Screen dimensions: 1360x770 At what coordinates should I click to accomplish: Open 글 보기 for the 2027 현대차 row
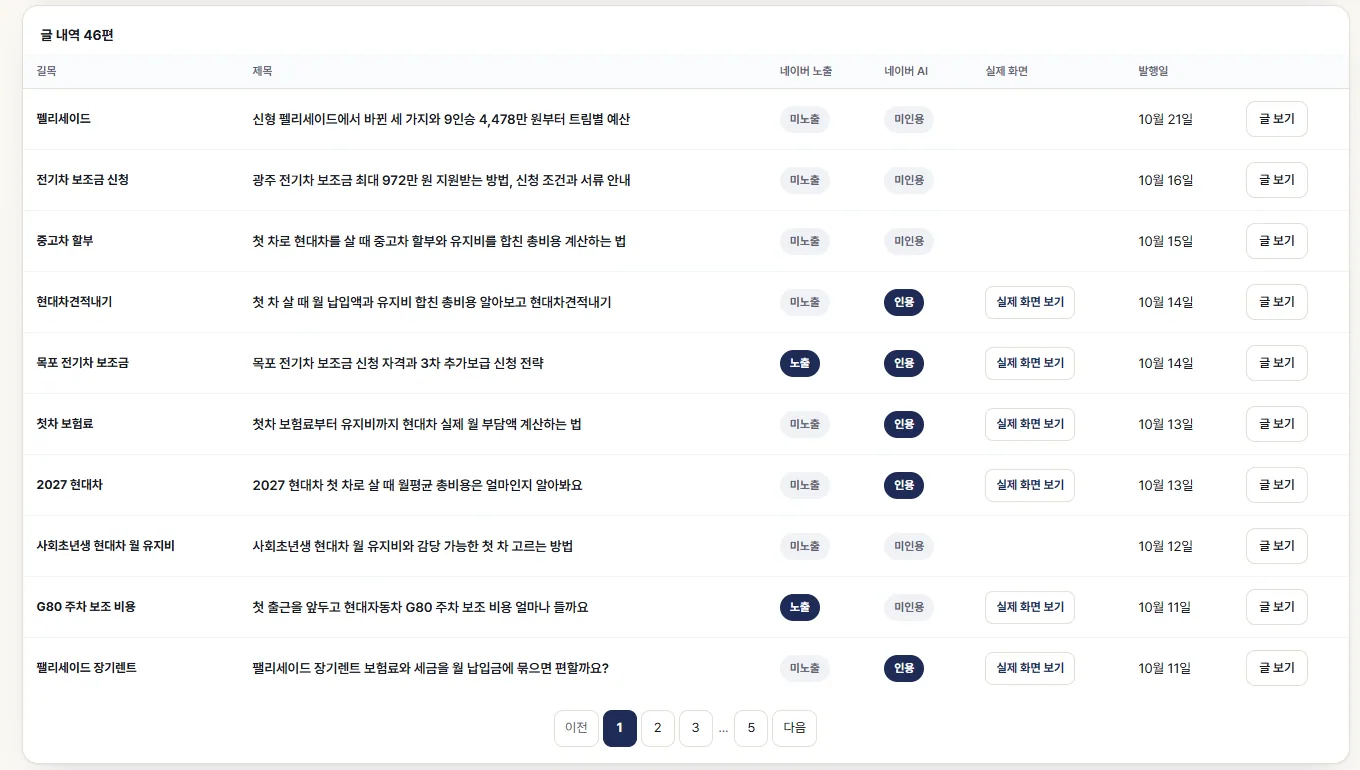click(x=1276, y=485)
